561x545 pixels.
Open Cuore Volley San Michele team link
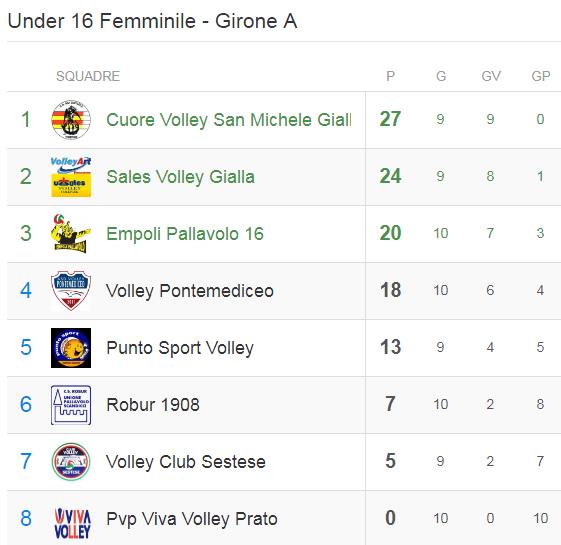(x=229, y=120)
